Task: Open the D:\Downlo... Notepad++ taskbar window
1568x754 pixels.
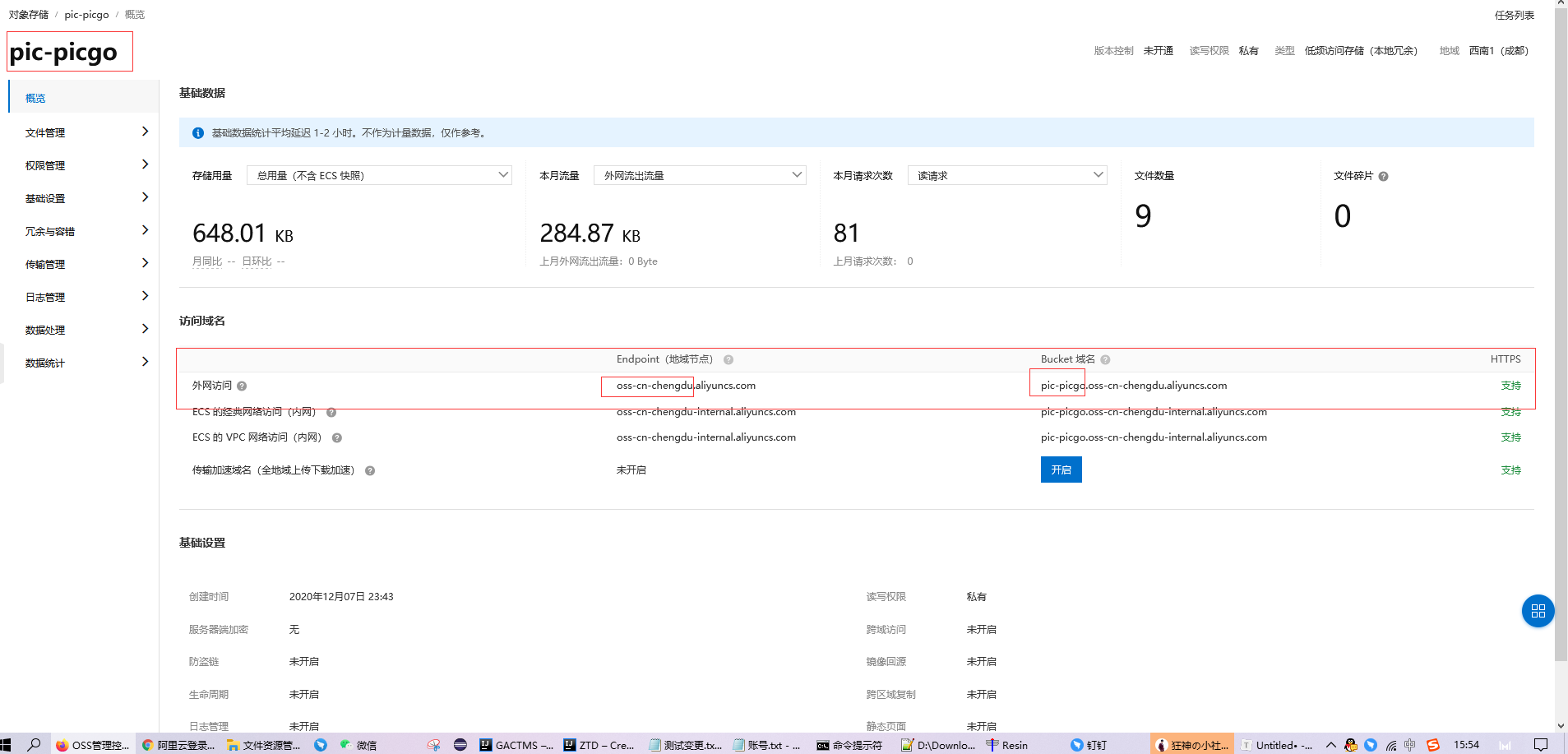Action: (938, 745)
